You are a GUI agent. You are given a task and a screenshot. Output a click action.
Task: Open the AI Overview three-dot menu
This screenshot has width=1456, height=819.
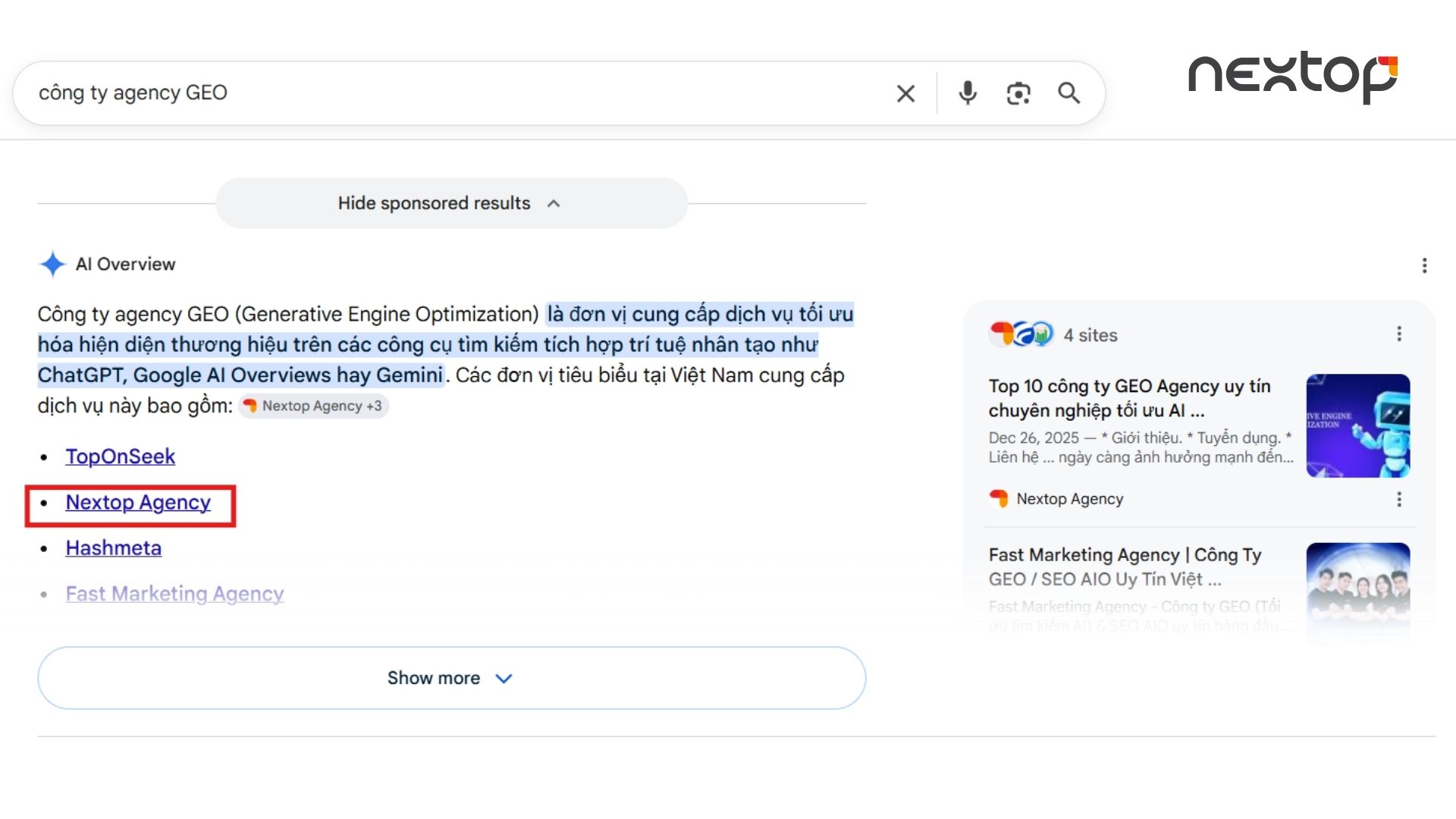tap(1424, 265)
